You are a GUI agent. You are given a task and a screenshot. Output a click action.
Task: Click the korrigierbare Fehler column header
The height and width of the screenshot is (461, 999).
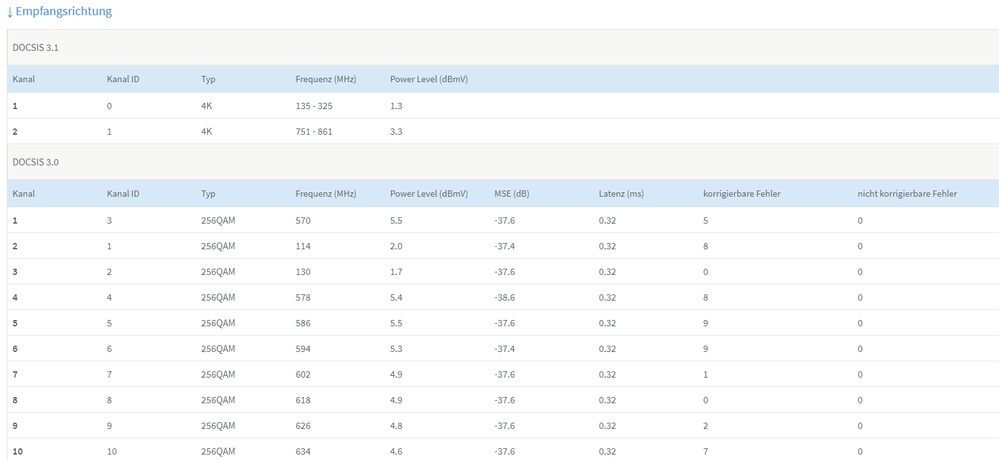(x=742, y=194)
